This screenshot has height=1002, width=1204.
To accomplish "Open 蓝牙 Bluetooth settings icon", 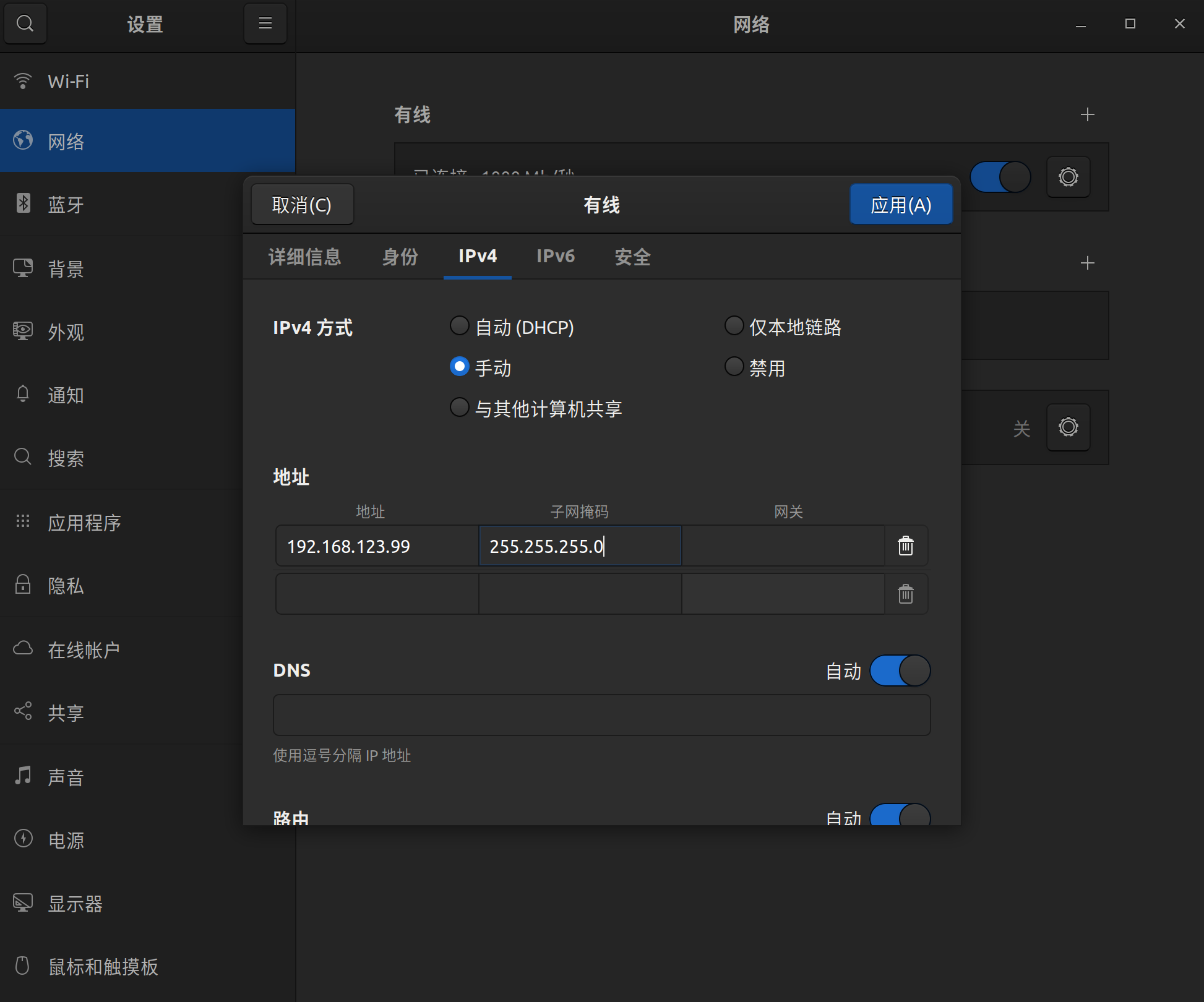I will 23,203.
